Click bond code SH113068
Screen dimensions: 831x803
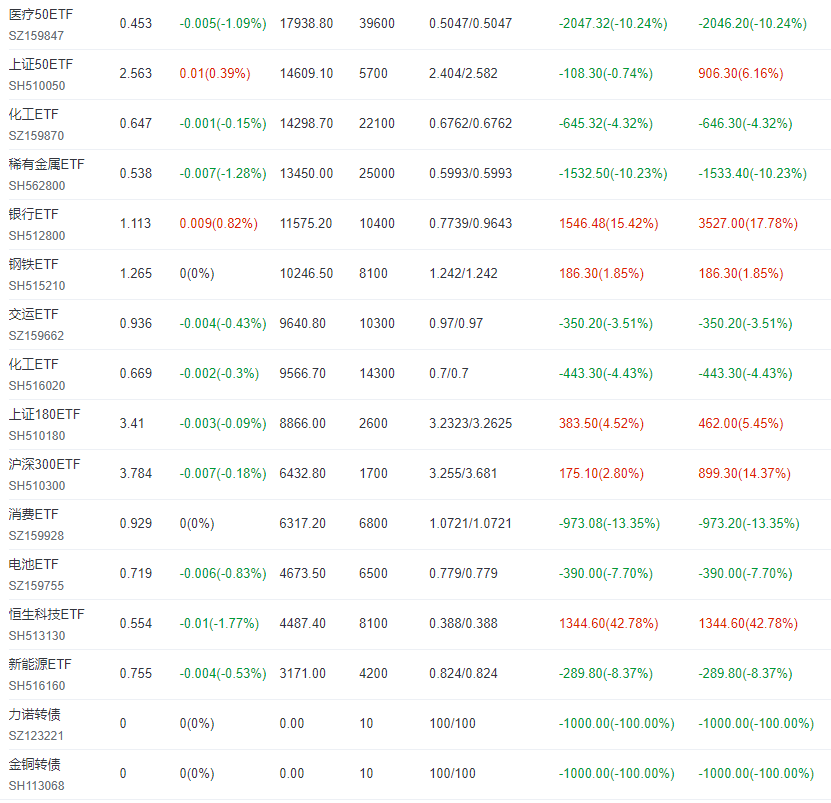37,786
